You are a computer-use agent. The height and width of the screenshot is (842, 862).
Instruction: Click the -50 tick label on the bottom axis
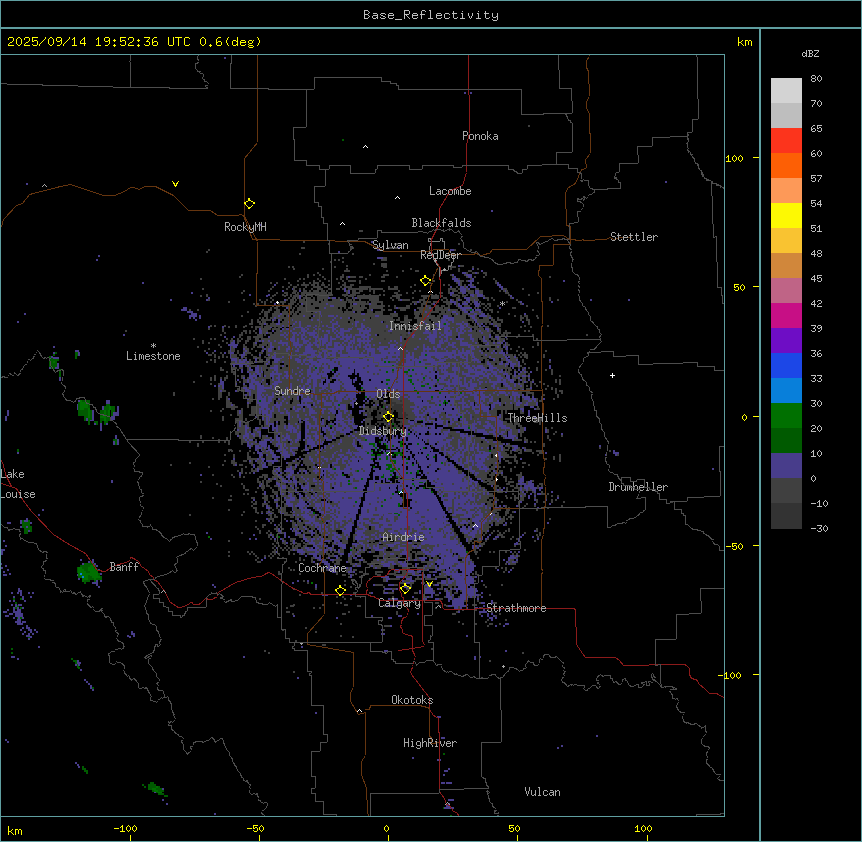[255, 828]
